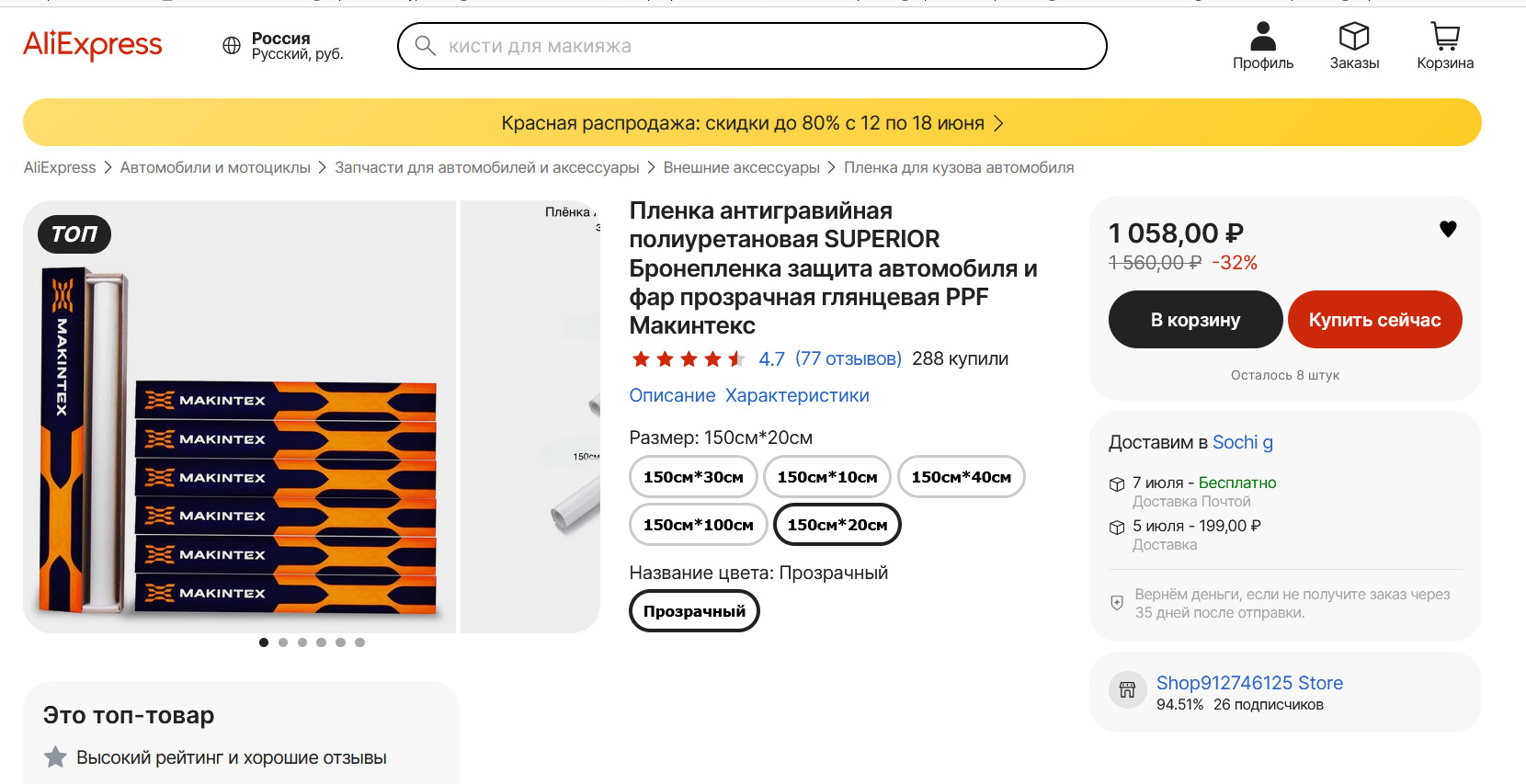Open the Orders box icon
This screenshot has width=1526, height=784.
(1354, 37)
